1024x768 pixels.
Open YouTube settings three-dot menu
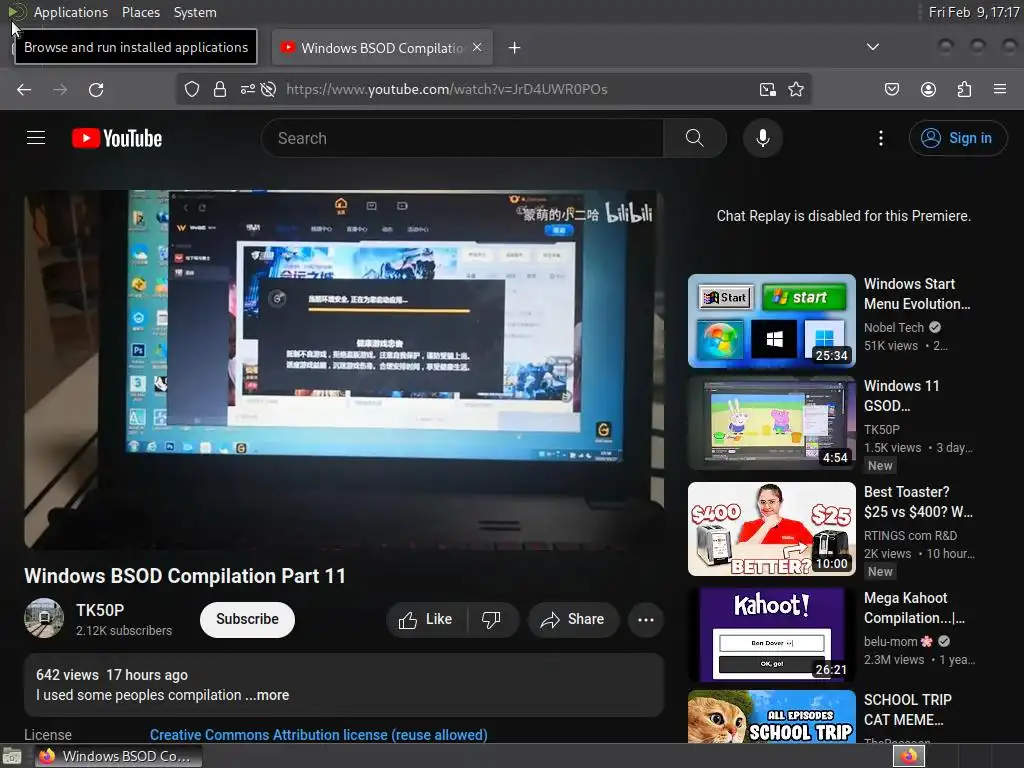[881, 138]
